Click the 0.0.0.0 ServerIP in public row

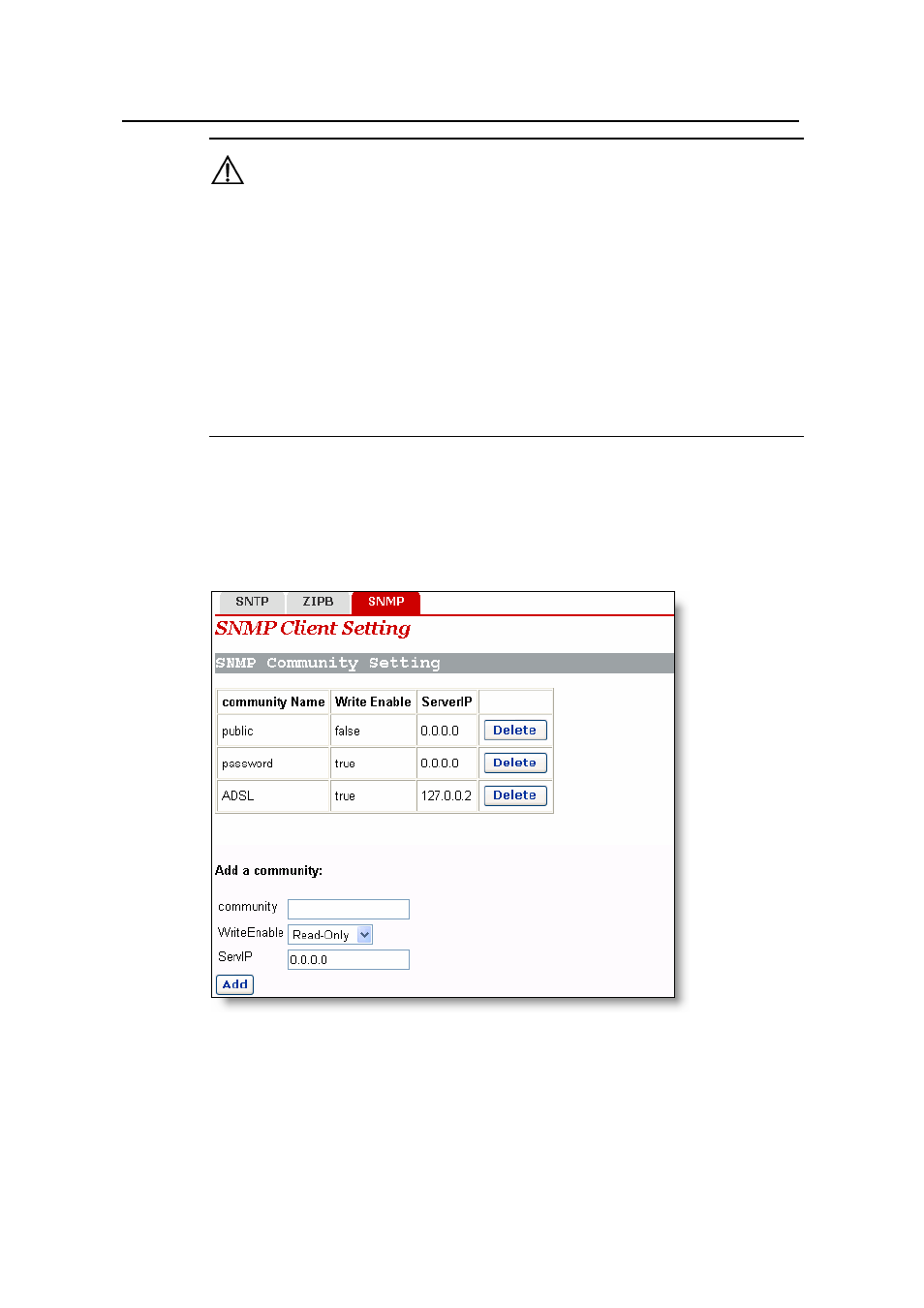pos(440,732)
